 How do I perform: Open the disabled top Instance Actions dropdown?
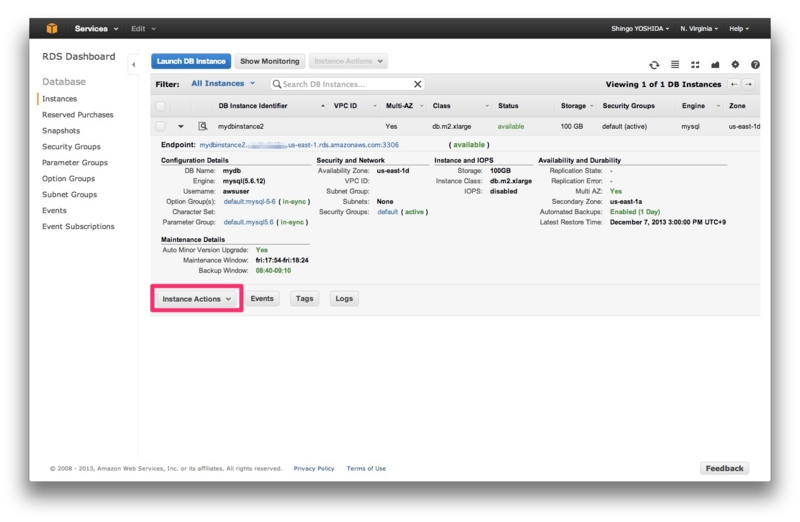[x=348, y=61]
